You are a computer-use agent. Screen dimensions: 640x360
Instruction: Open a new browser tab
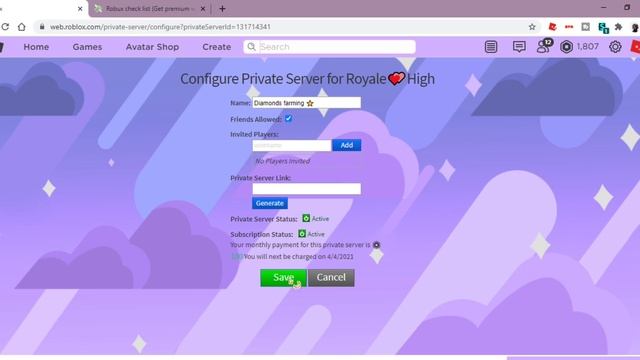[222, 9]
